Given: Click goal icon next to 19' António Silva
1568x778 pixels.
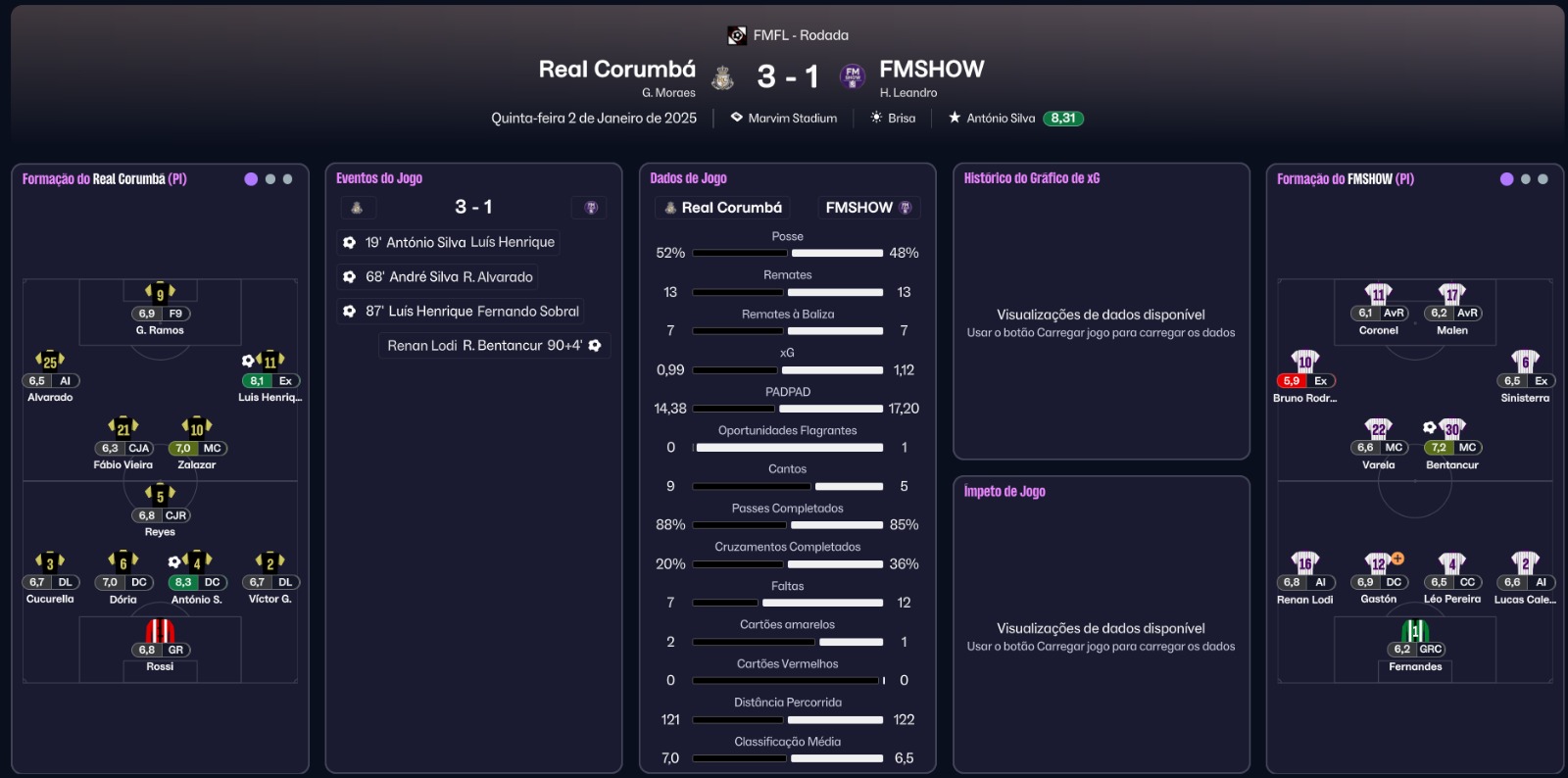Looking at the screenshot, I should (349, 242).
